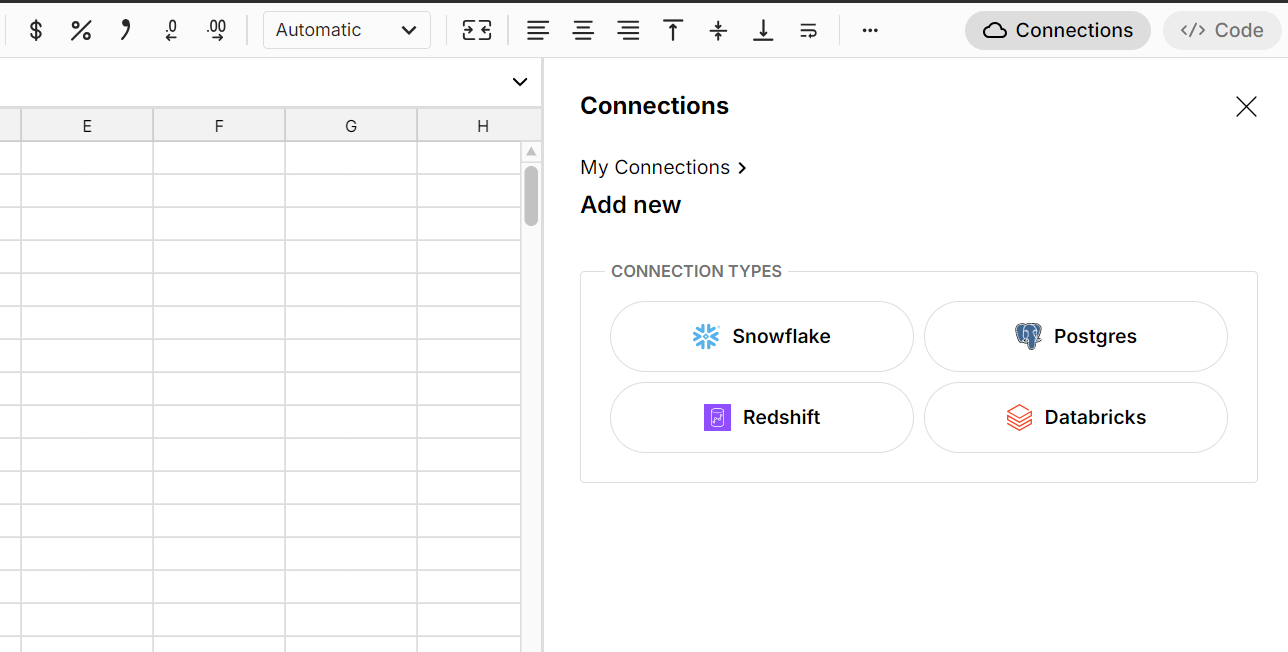The height and width of the screenshot is (652, 1288).
Task: Click the merge cells icon
Action: click(477, 30)
